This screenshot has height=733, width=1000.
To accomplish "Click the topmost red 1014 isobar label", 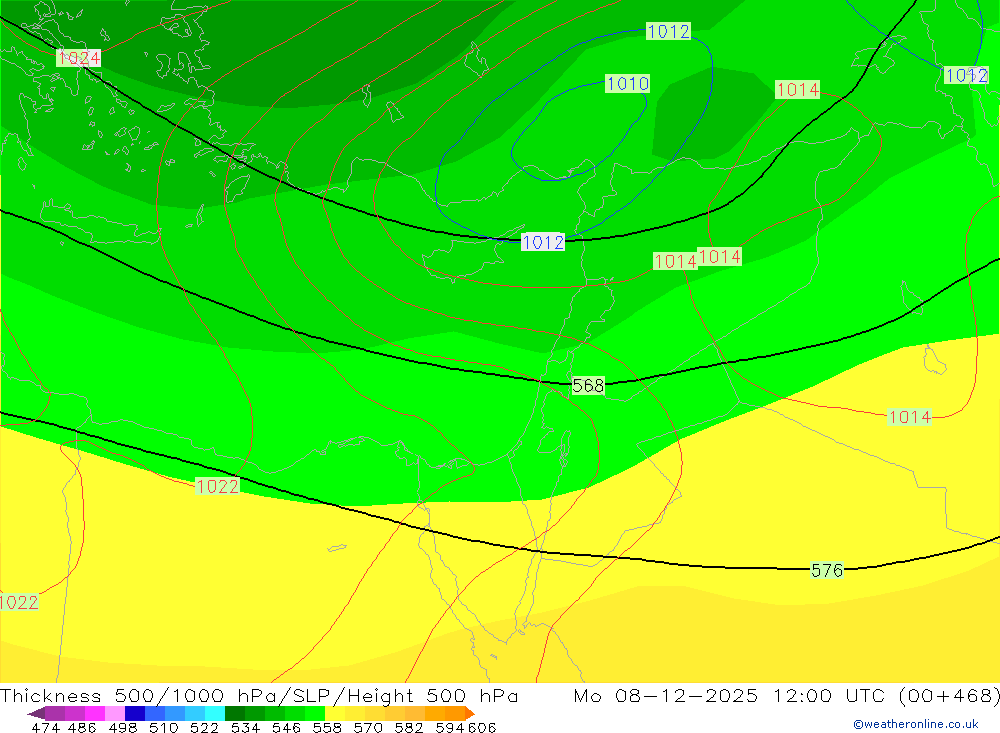I will coord(797,89).
